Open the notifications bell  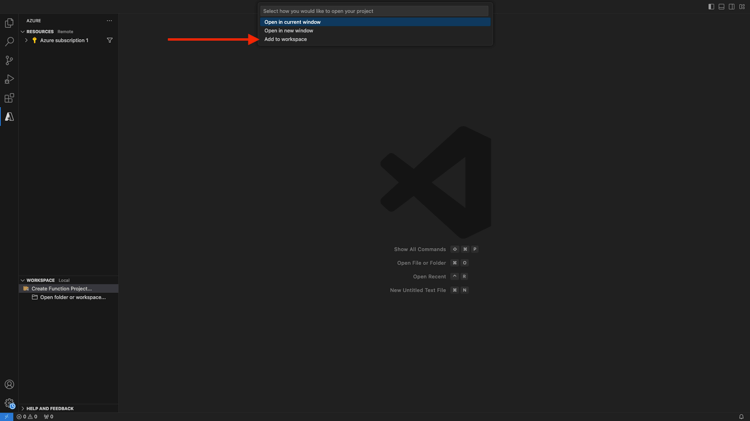point(741,417)
